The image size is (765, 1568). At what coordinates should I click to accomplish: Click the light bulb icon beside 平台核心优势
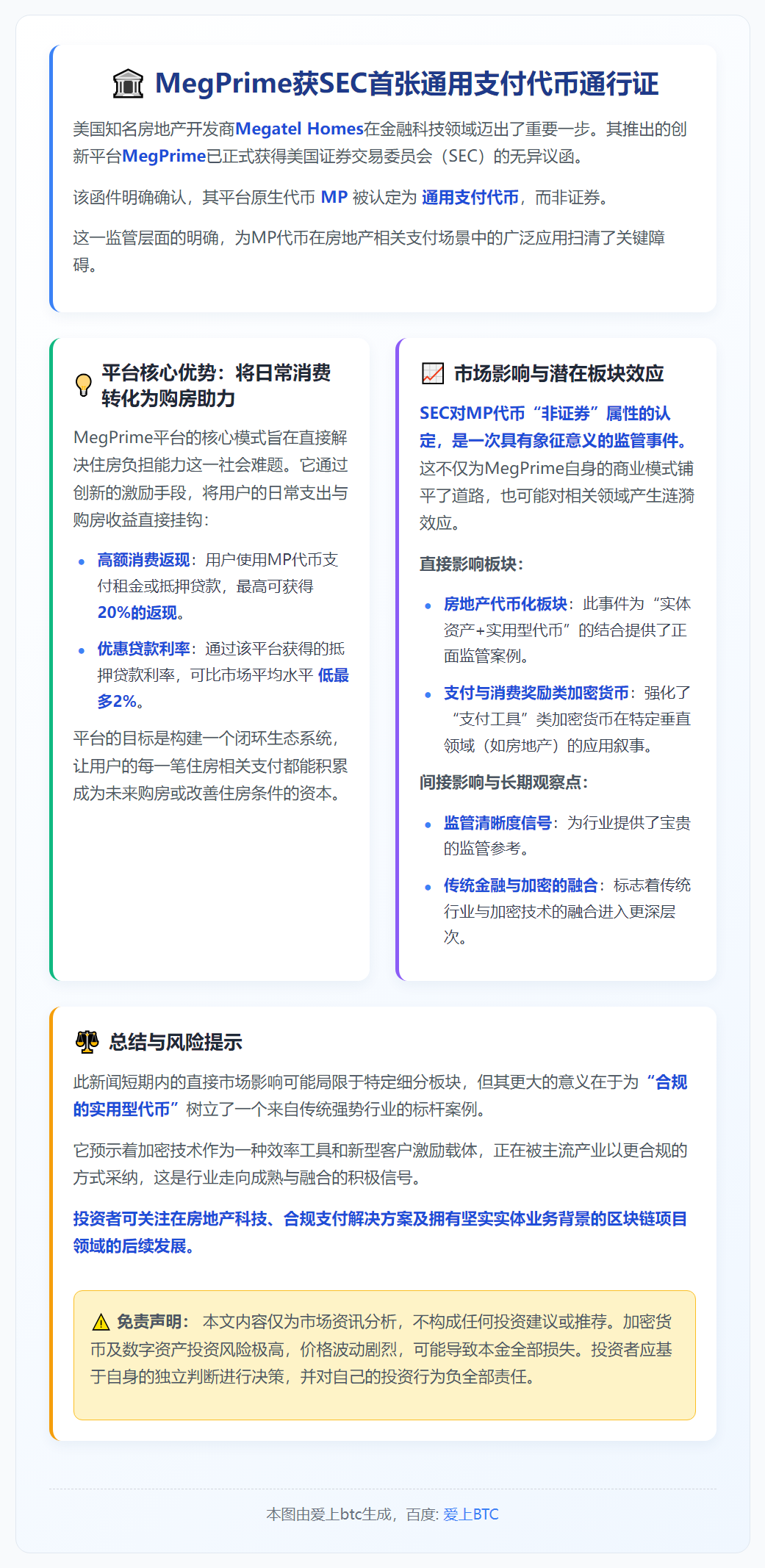click(84, 385)
